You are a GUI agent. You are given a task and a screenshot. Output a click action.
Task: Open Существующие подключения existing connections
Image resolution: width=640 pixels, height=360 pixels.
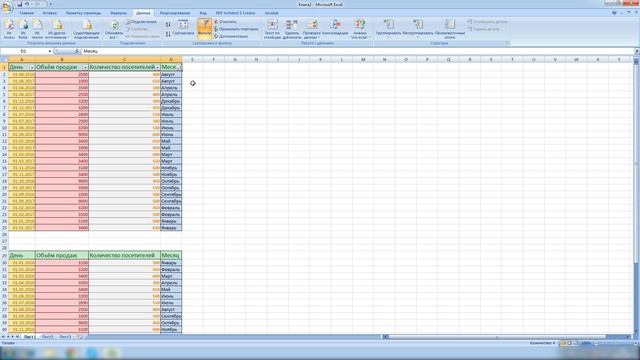click(87, 29)
